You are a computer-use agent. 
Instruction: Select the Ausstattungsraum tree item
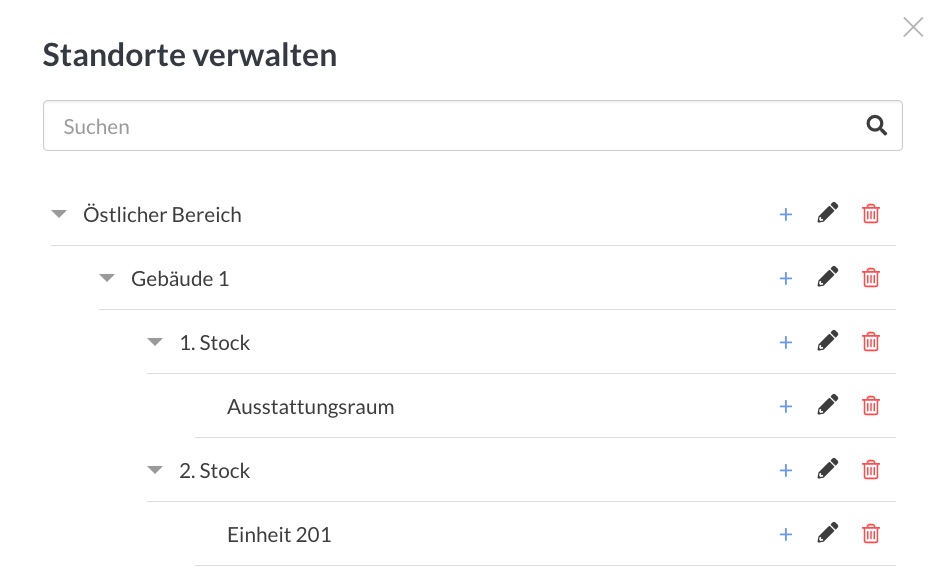click(x=311, y=407)
